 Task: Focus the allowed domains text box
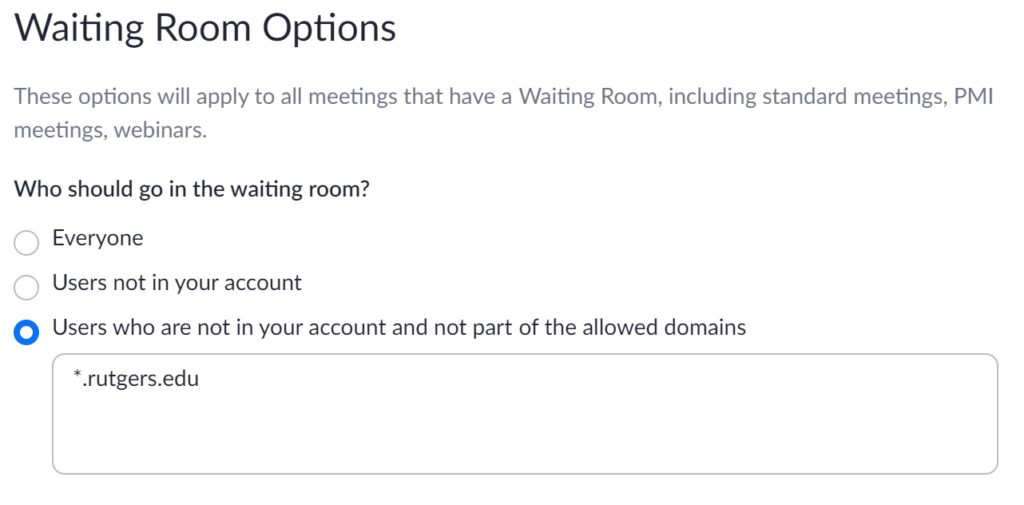pyautogui.click(x=524, y=413)
